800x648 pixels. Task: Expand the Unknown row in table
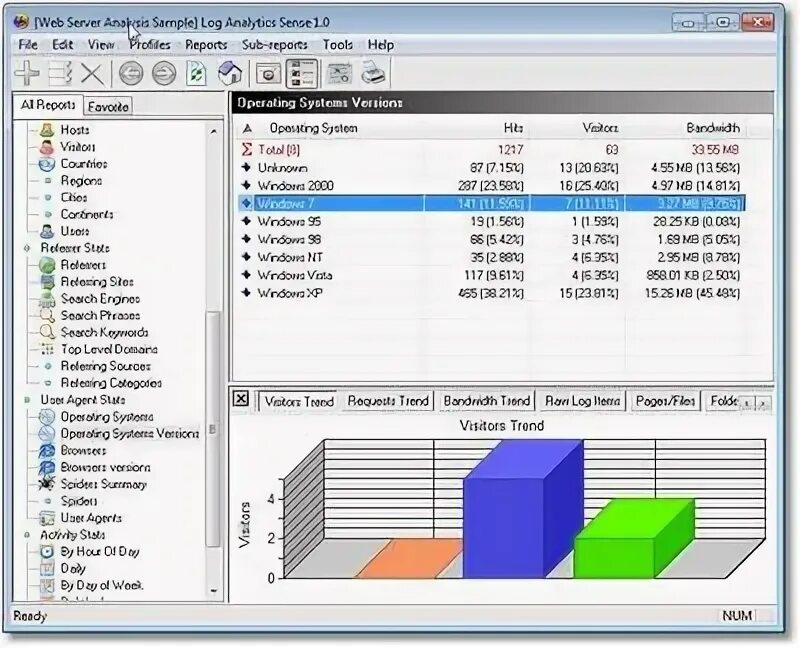pyautogui.click(x=246, y=167)
